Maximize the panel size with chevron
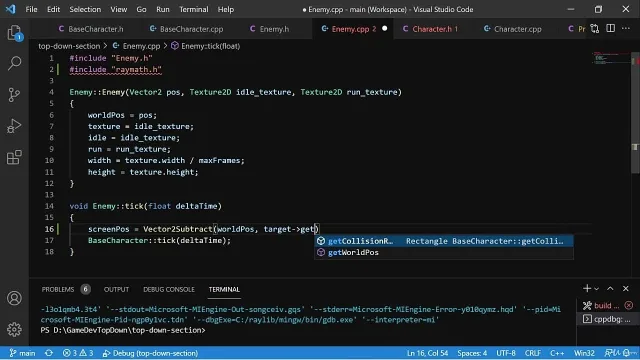 click(610, 289)
